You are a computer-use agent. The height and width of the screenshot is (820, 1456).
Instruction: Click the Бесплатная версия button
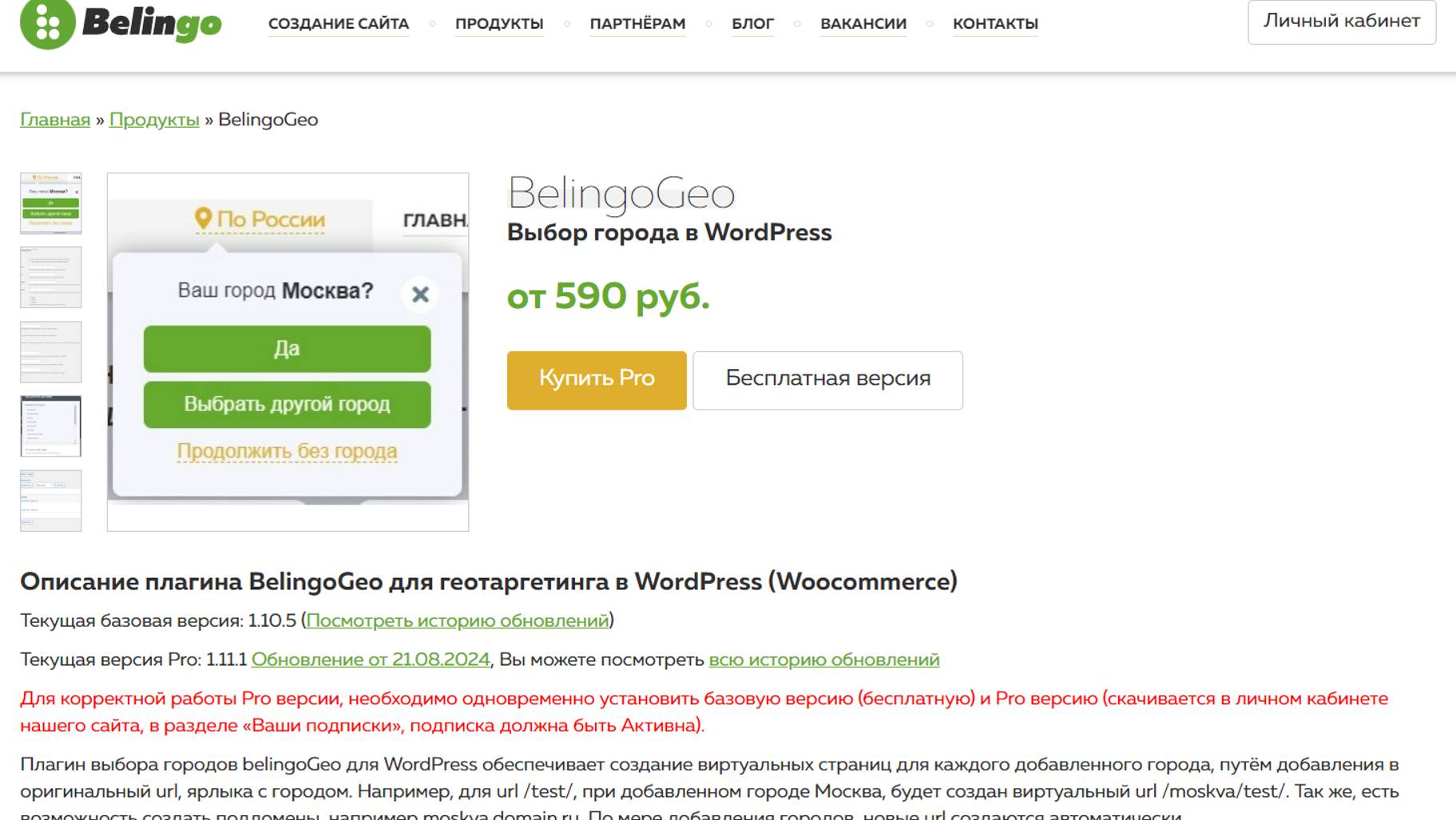pyautogui.click(x=827, y=380)
